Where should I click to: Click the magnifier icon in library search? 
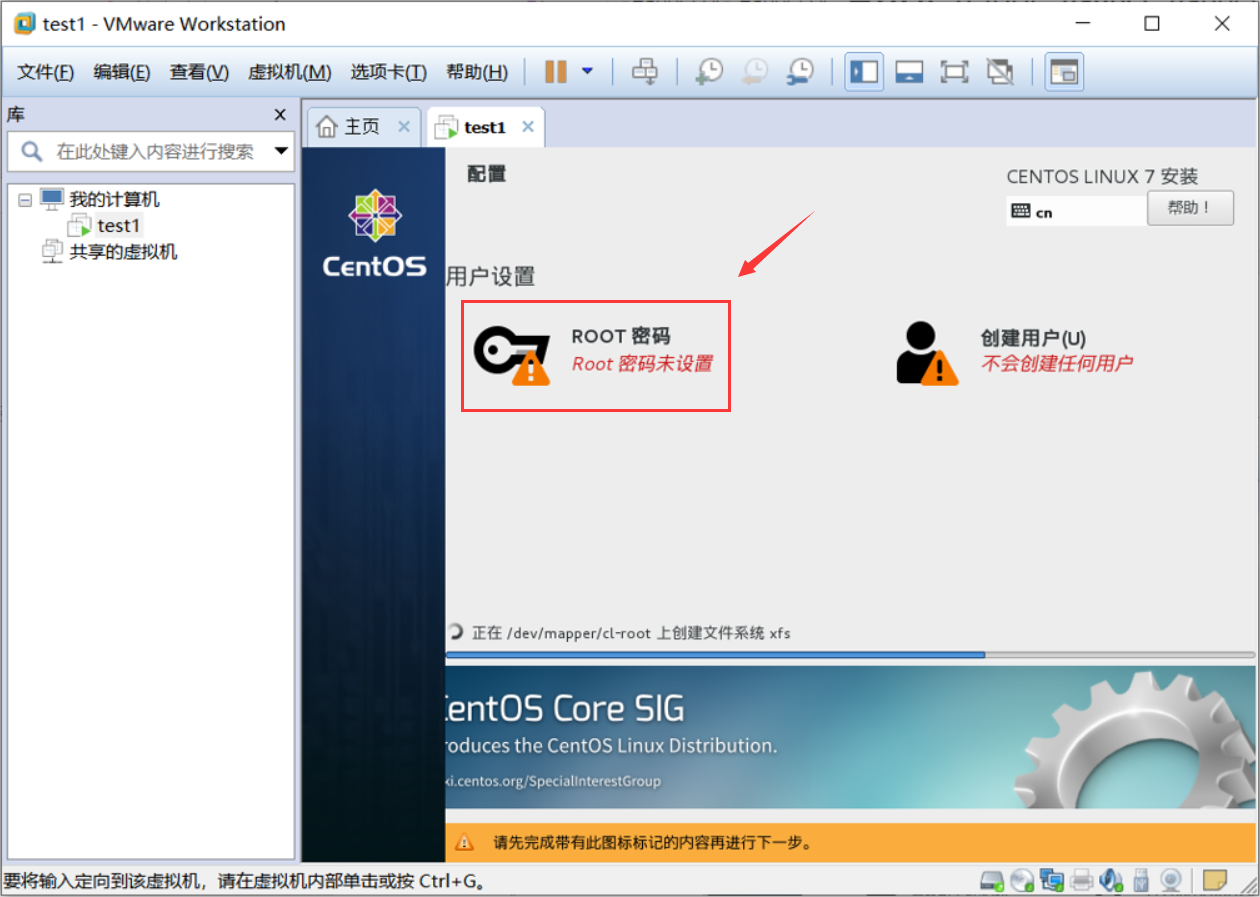point(32,152)
